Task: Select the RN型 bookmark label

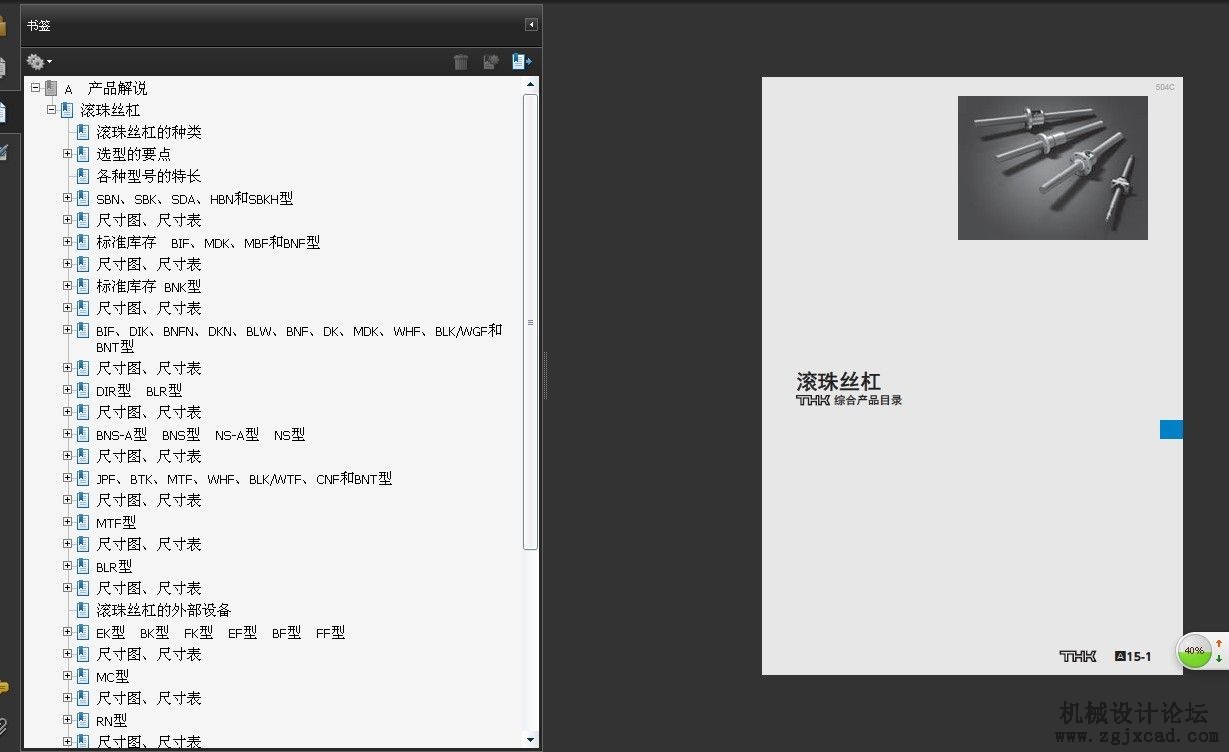Action: [x=112, y=720]
